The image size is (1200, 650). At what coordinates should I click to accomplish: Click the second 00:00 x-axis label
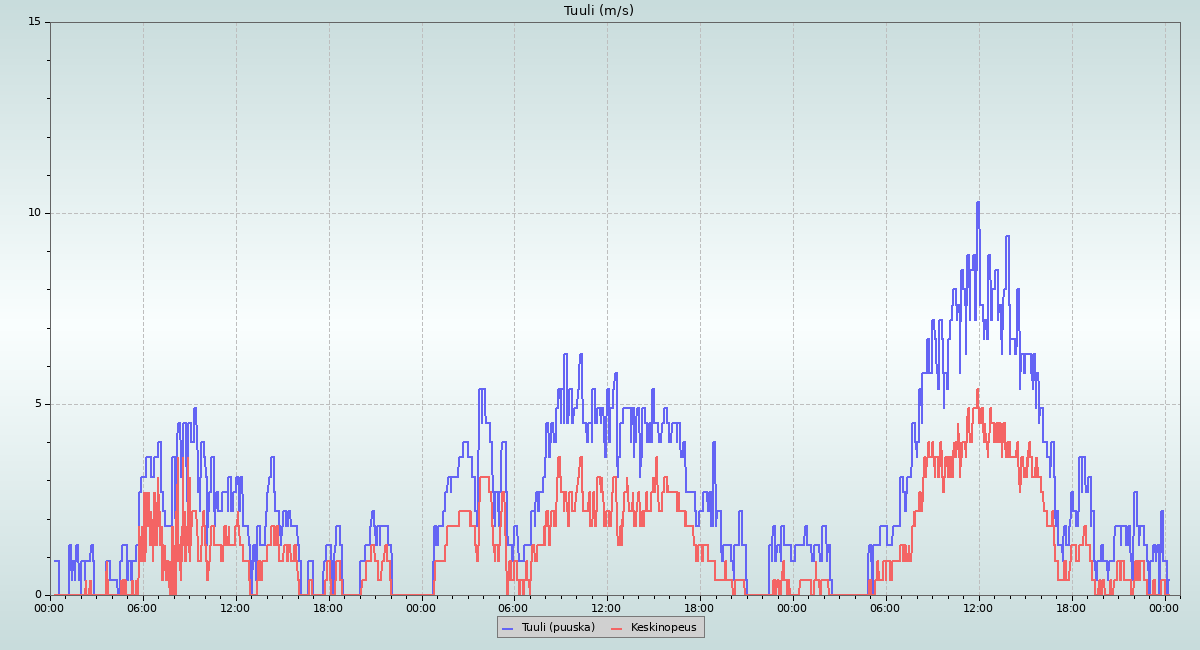421,608
